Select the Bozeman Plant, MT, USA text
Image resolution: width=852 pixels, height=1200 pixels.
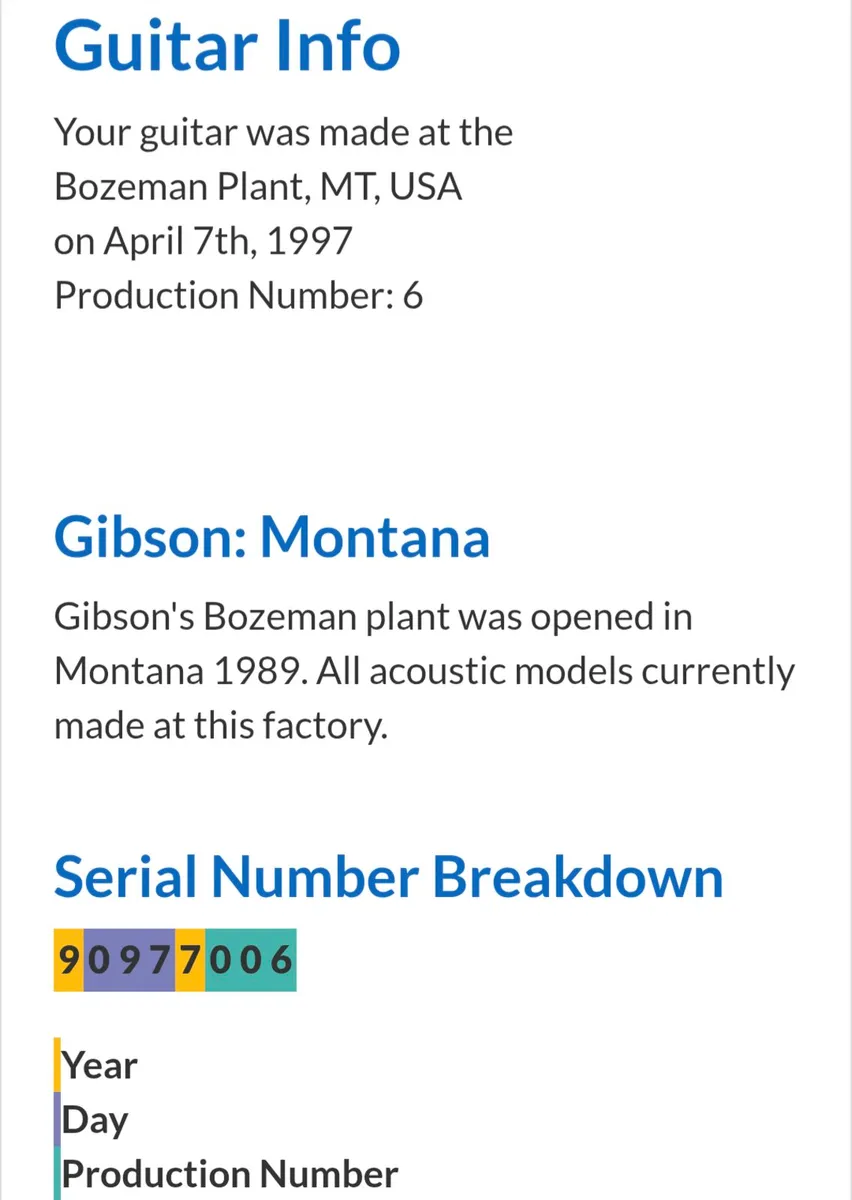click(258, 187)
